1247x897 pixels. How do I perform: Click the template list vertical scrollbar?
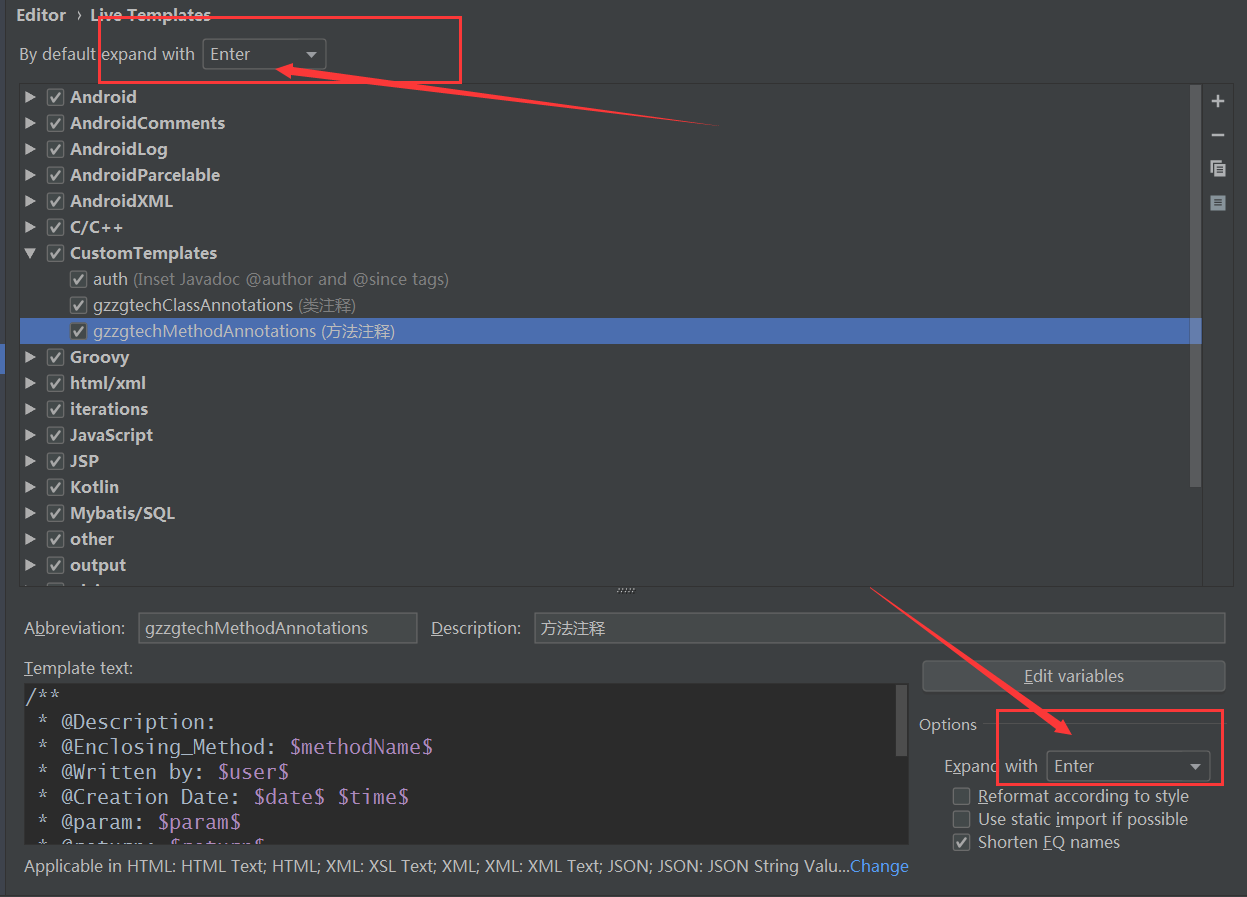coord(1195,286)
